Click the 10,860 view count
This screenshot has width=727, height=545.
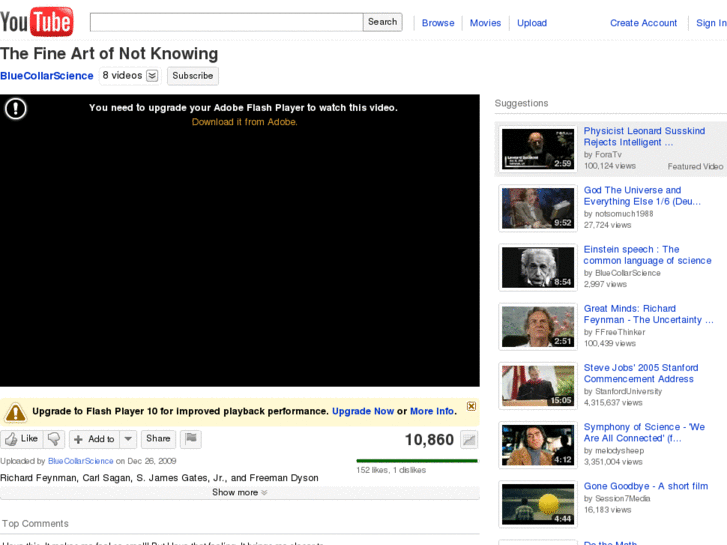(429, 440)
